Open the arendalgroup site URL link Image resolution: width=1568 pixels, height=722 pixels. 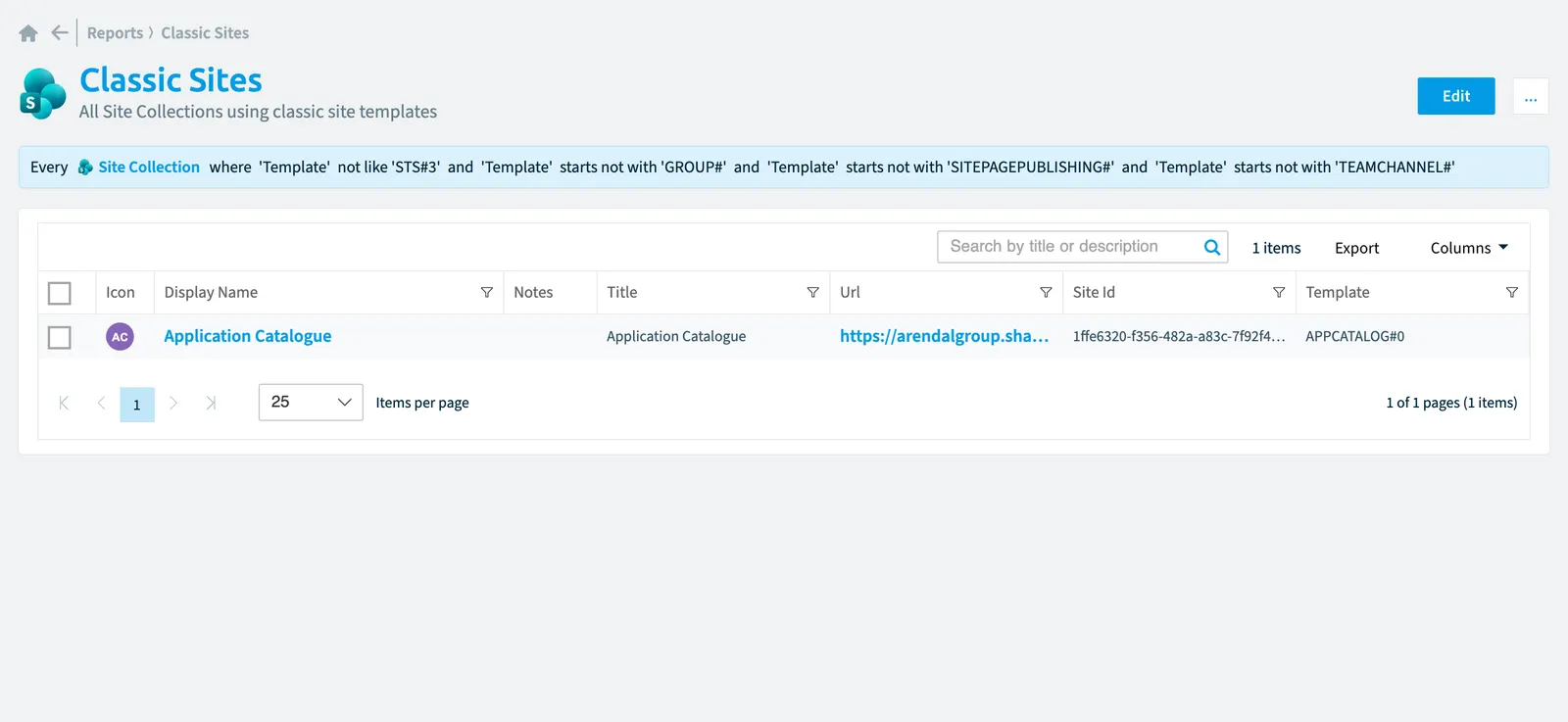pyautogui.click(x=945, y=336)
